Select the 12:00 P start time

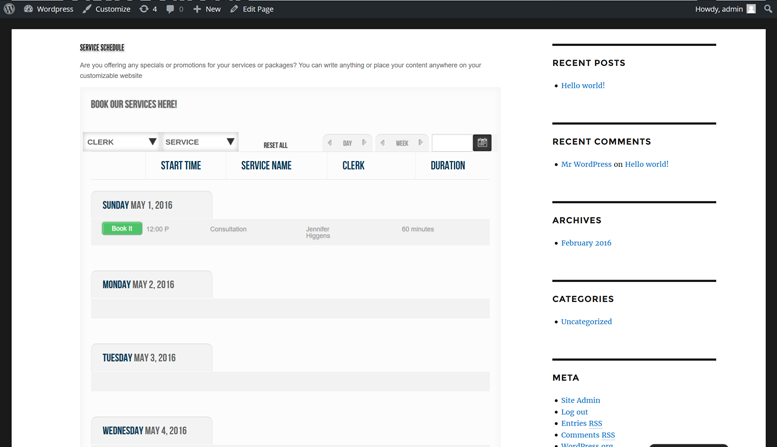[158, 229]
